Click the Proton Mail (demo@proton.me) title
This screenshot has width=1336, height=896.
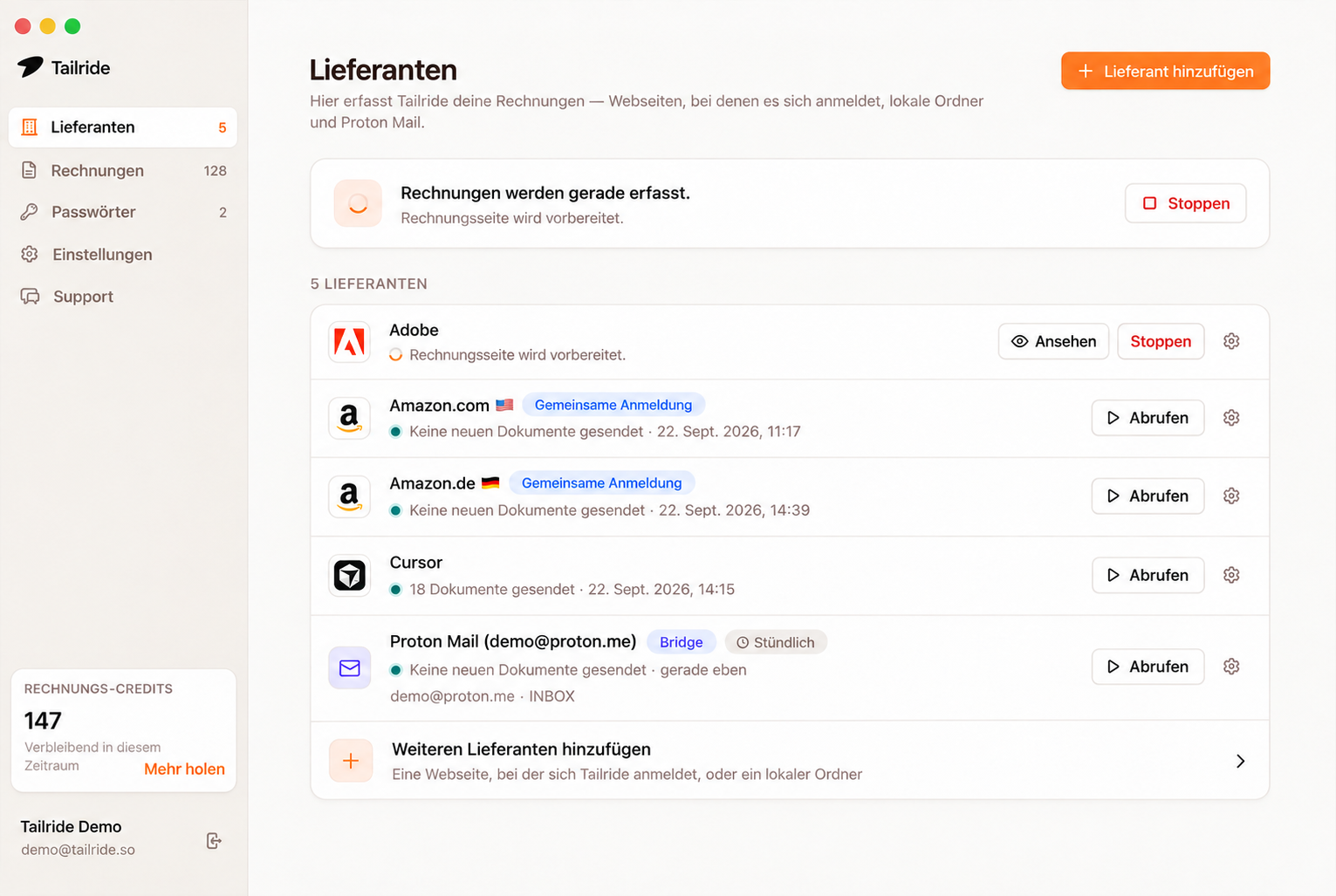(x=513, y=641)
